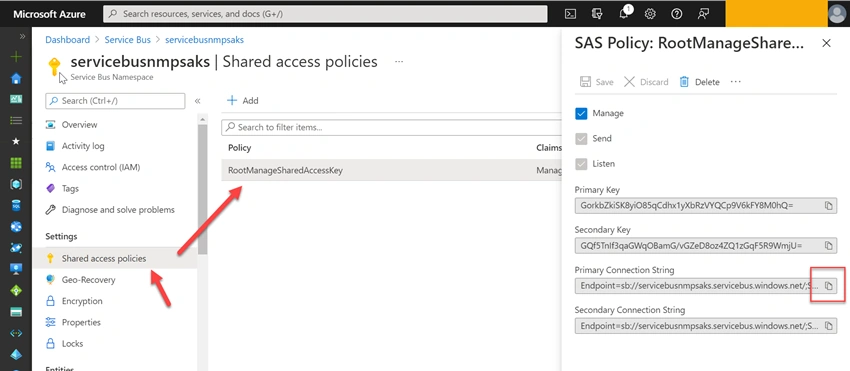The height and width of the screenshot is (371, 850).
Task: Open Cloud Shell from top bar
Action: (570, 14)
